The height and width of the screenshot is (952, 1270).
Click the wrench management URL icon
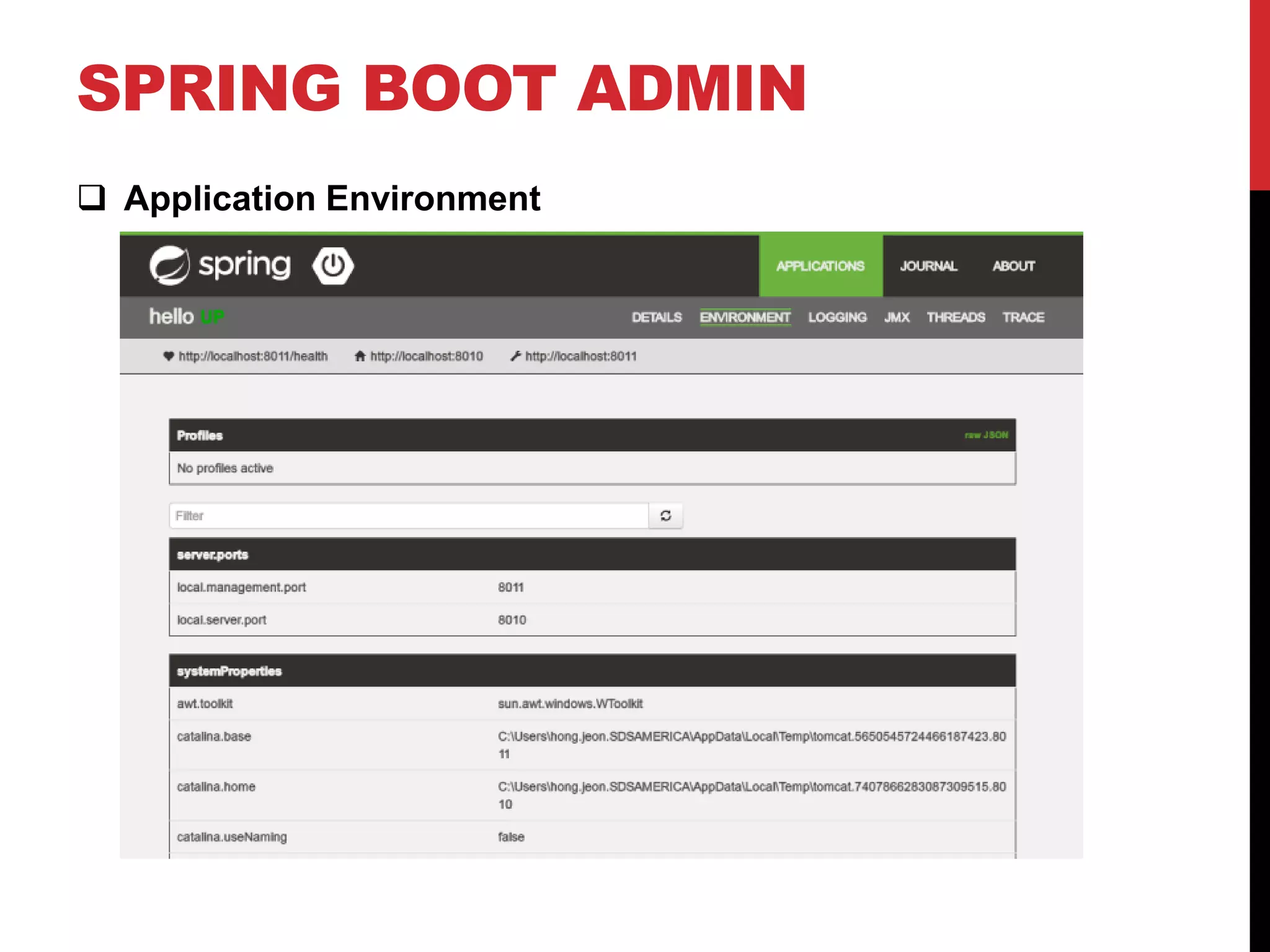point(515,356)
